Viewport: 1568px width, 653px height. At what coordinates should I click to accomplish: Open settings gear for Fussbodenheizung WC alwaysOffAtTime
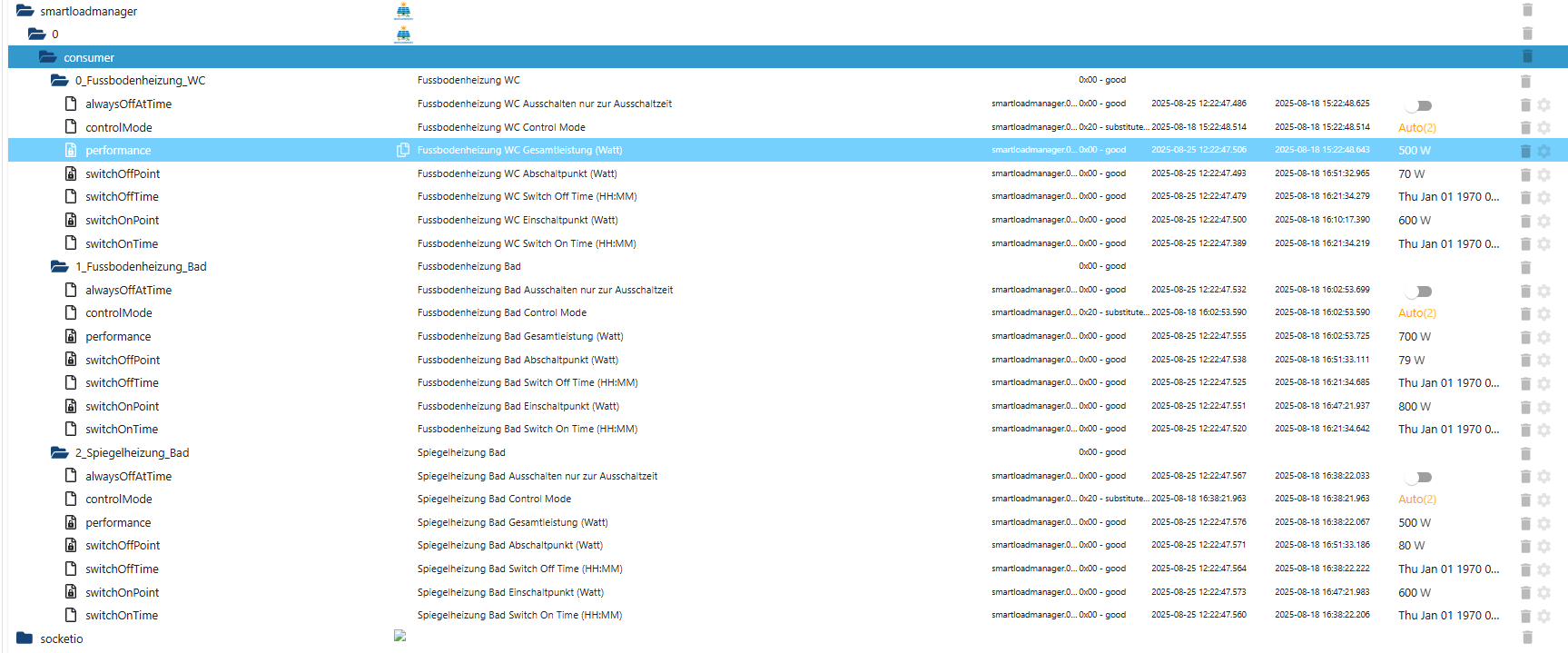click(x=1544, y=105)
